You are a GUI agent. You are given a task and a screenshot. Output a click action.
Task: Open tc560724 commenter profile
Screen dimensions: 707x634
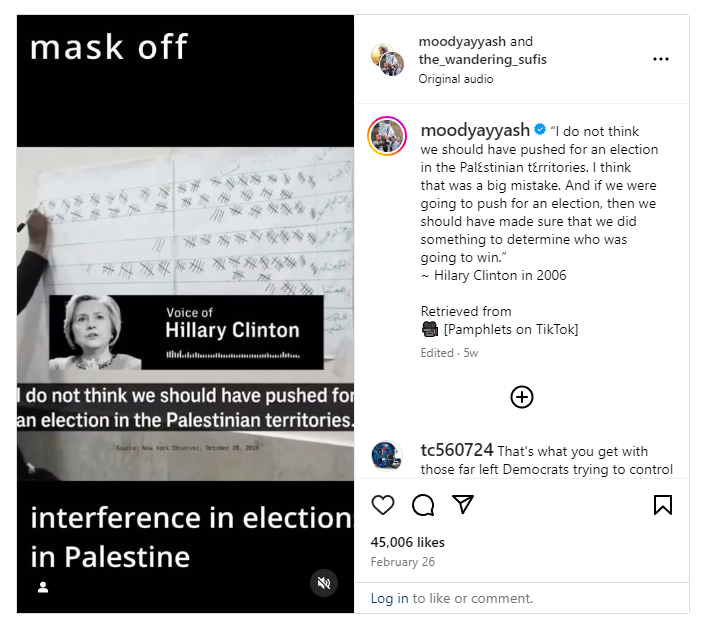(457, 450)
